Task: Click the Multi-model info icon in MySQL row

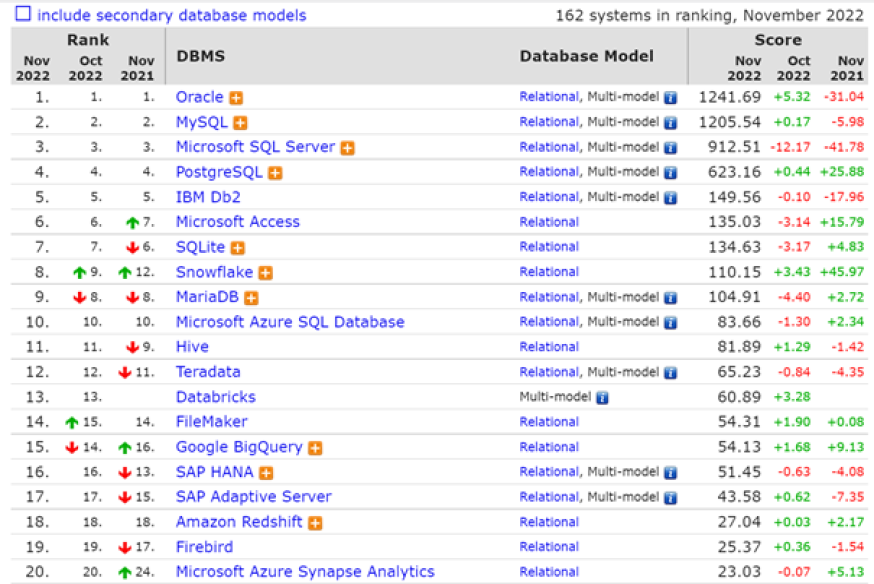Action: click(x=671, y=123)
